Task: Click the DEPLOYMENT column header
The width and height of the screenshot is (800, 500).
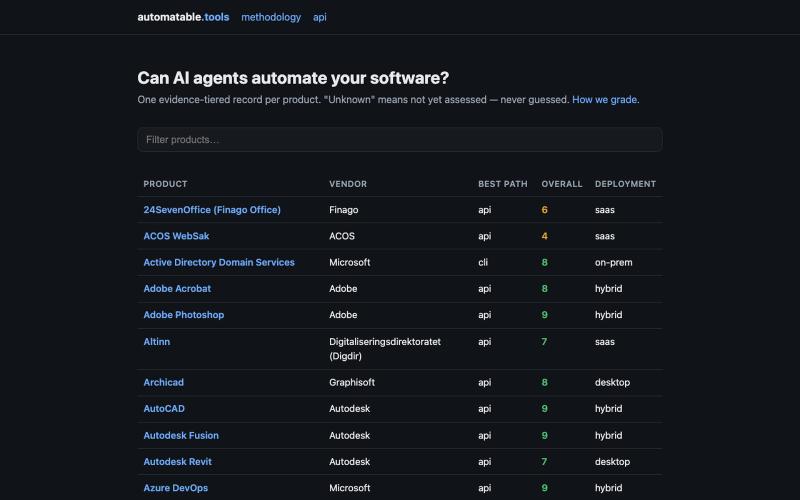Action: click(x=626, y=184)
